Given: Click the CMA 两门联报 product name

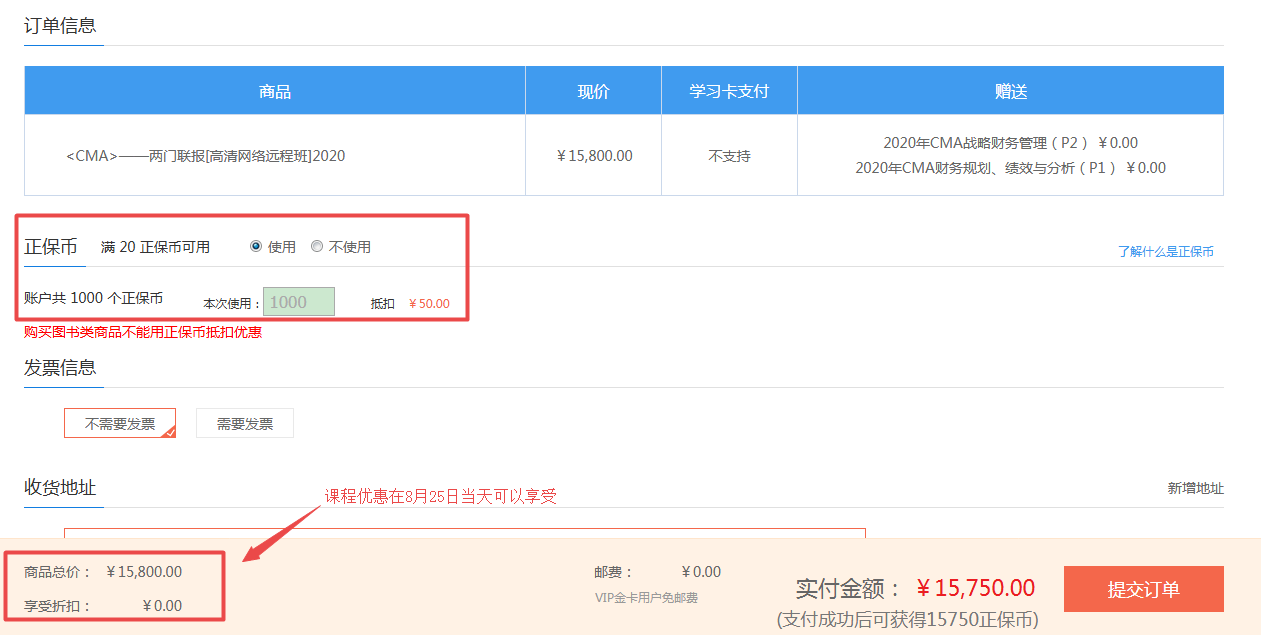Looking at the screenshot, I should [206, 156].
